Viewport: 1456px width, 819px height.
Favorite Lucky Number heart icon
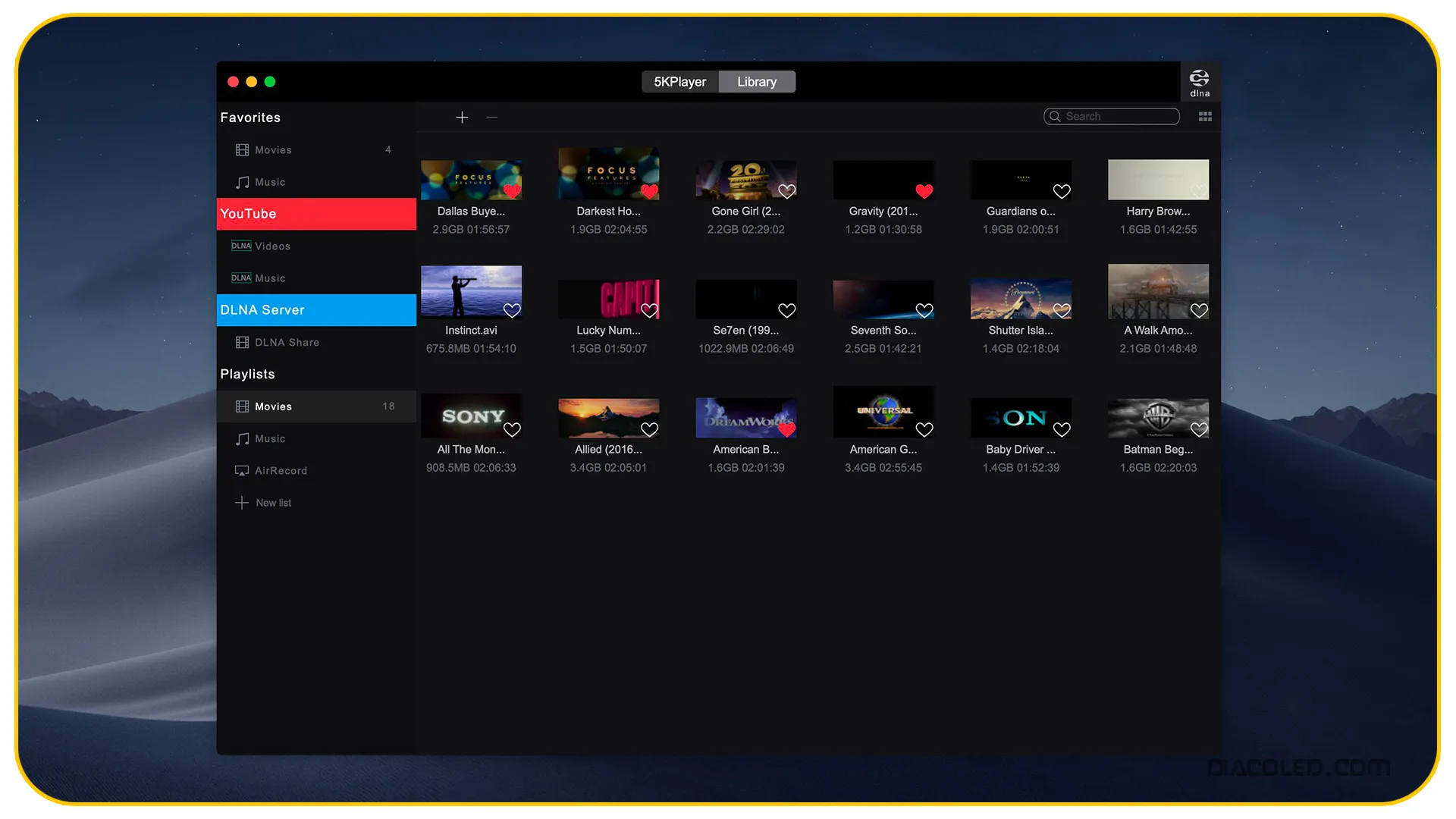click(x=649, y=310)
